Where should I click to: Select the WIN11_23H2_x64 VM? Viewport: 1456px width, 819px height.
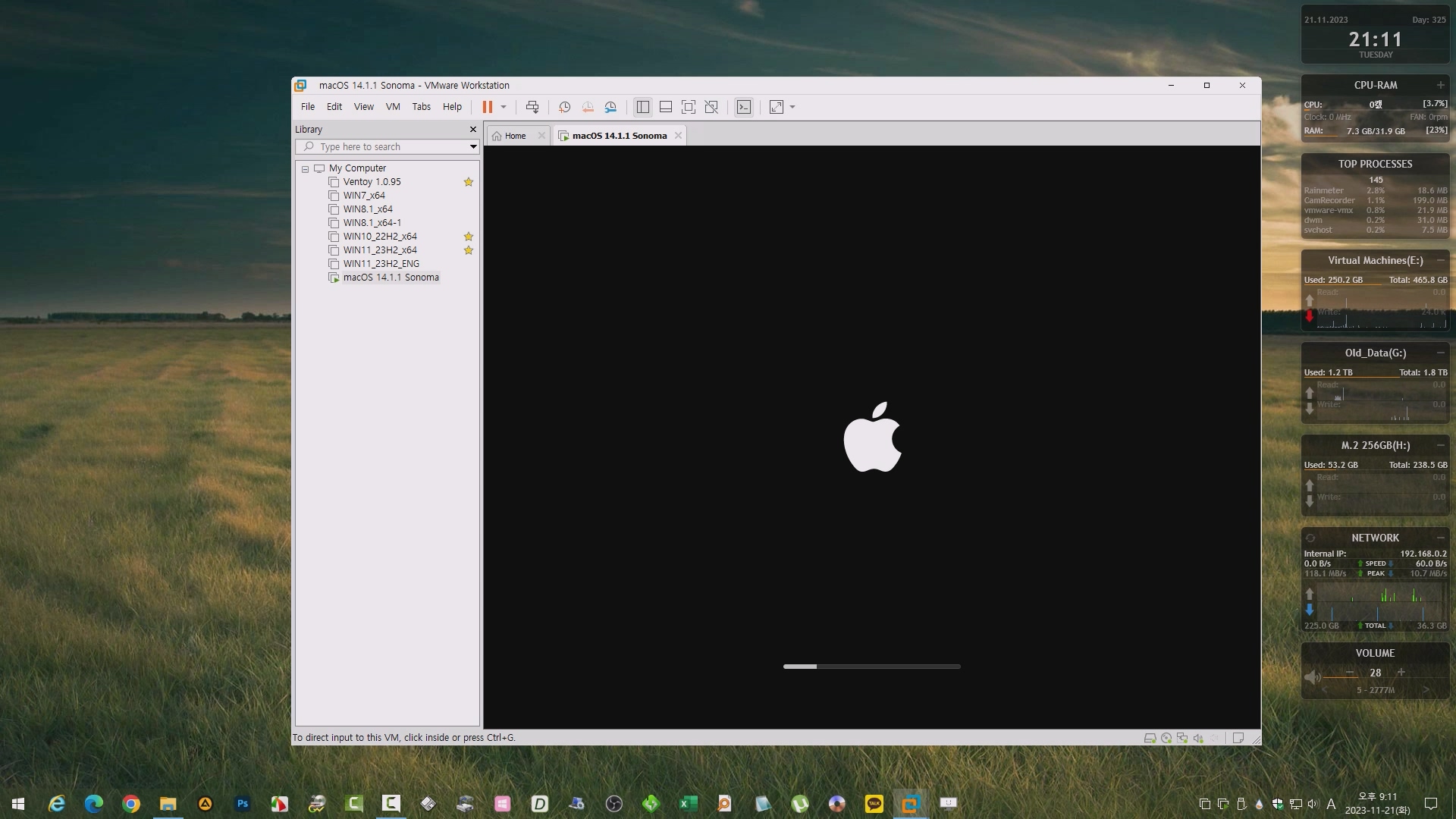pos(380,250)
